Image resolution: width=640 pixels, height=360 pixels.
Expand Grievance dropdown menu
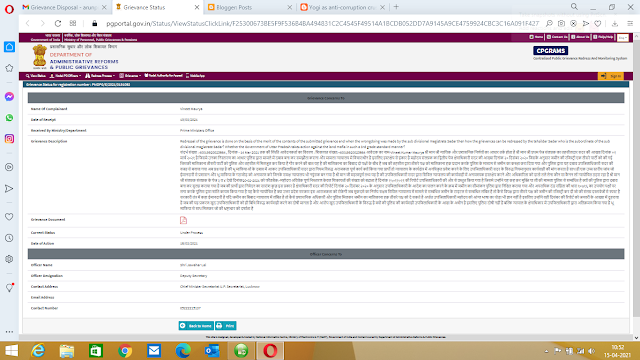pyautogui.click(x=130, y=76)
